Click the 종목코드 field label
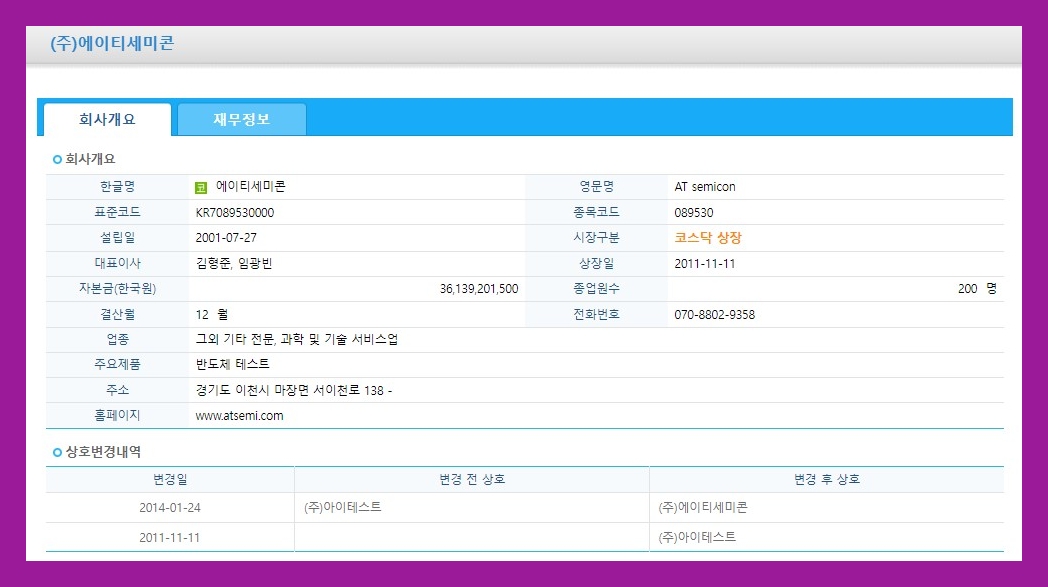Viewport: 1048px width, 587px height. 596,212
